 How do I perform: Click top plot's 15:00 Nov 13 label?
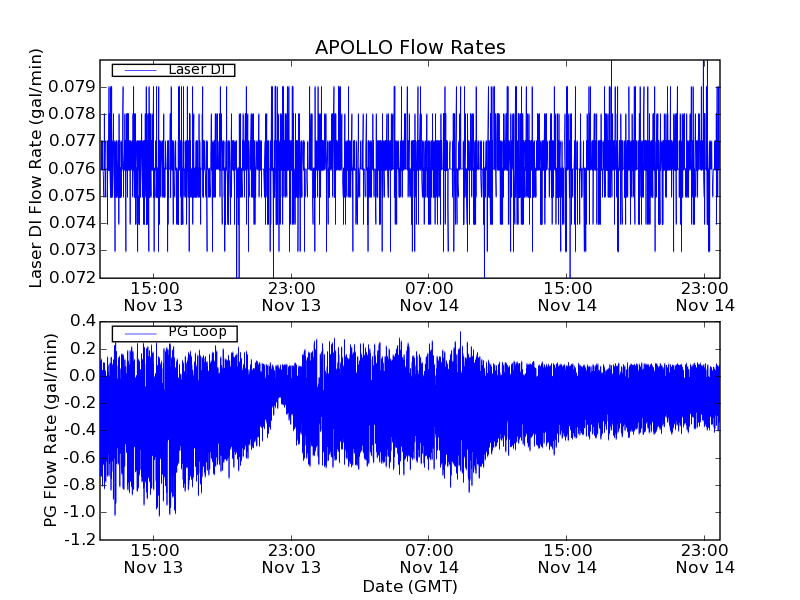154,297
